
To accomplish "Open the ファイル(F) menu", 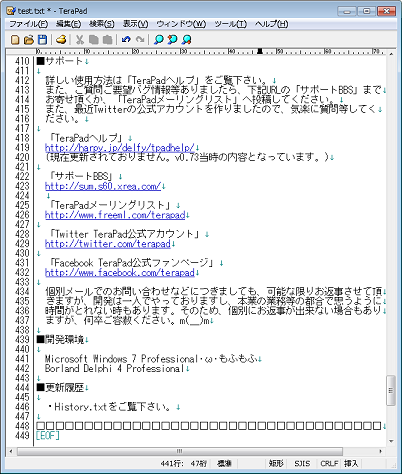I will point(29,24).
